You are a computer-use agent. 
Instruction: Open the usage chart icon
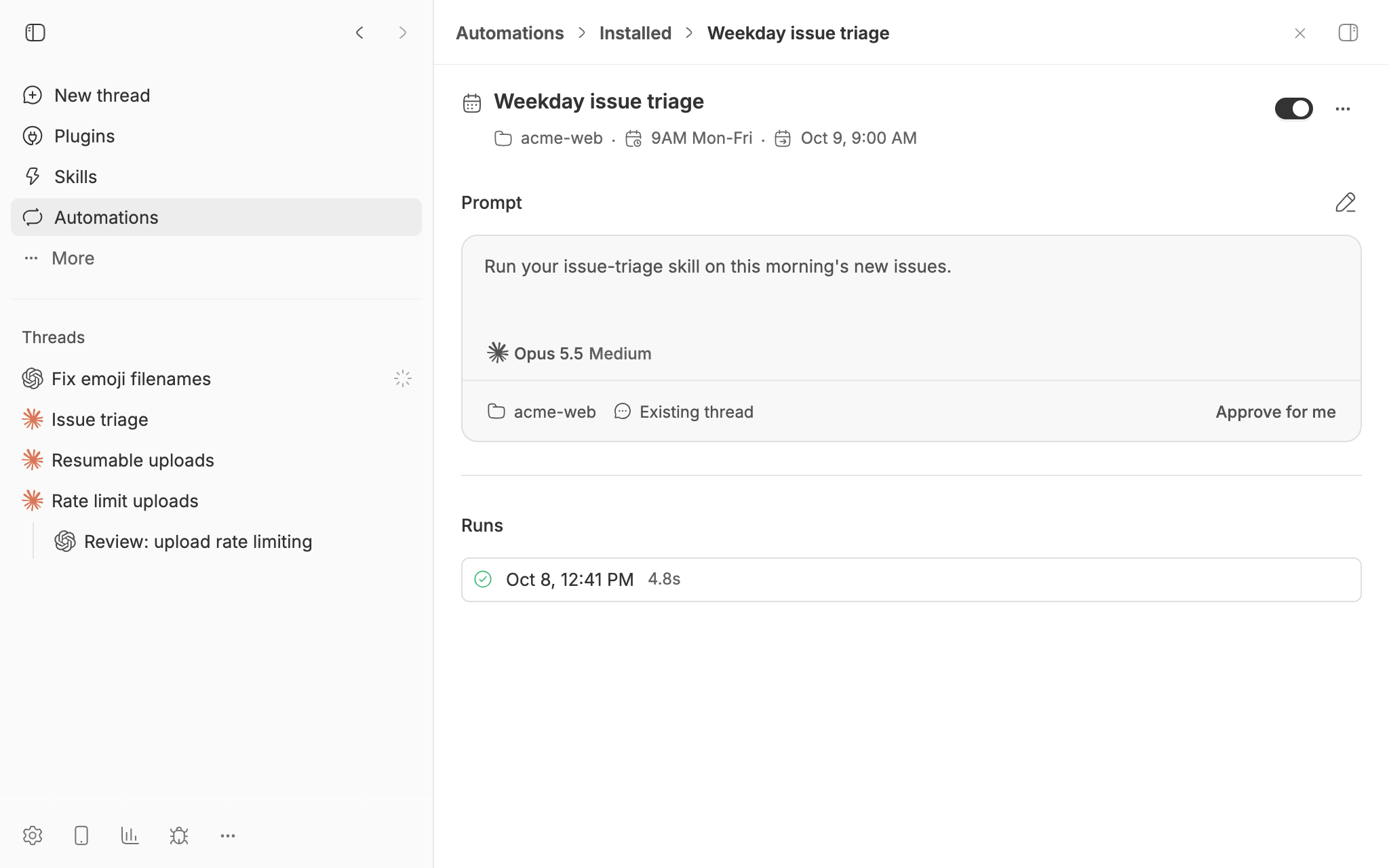pyautogui.click(x=130, y=835)
